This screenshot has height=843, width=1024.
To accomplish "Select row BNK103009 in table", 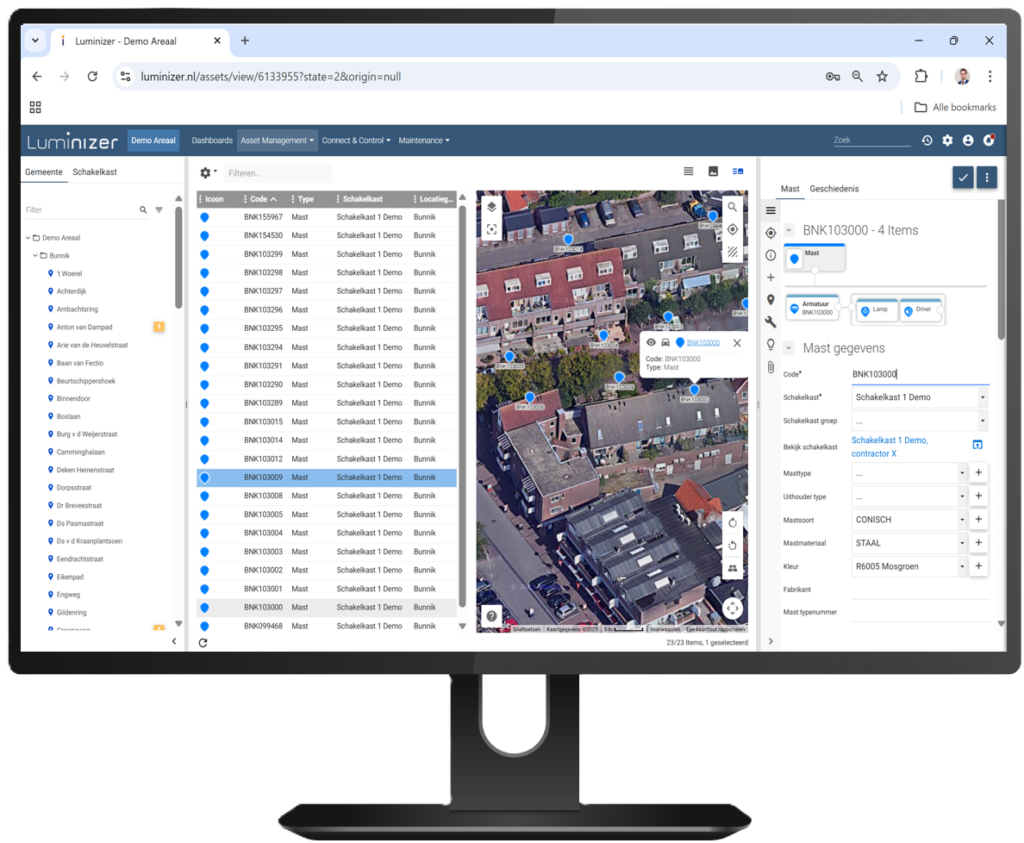I will (x=327, y=477).
